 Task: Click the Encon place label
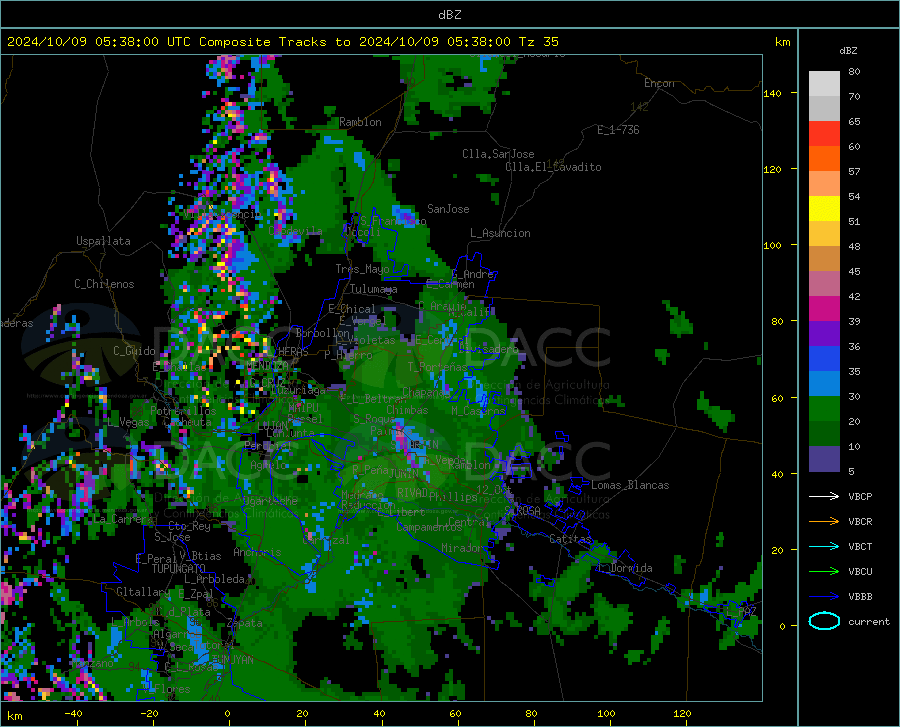point(659,83)
